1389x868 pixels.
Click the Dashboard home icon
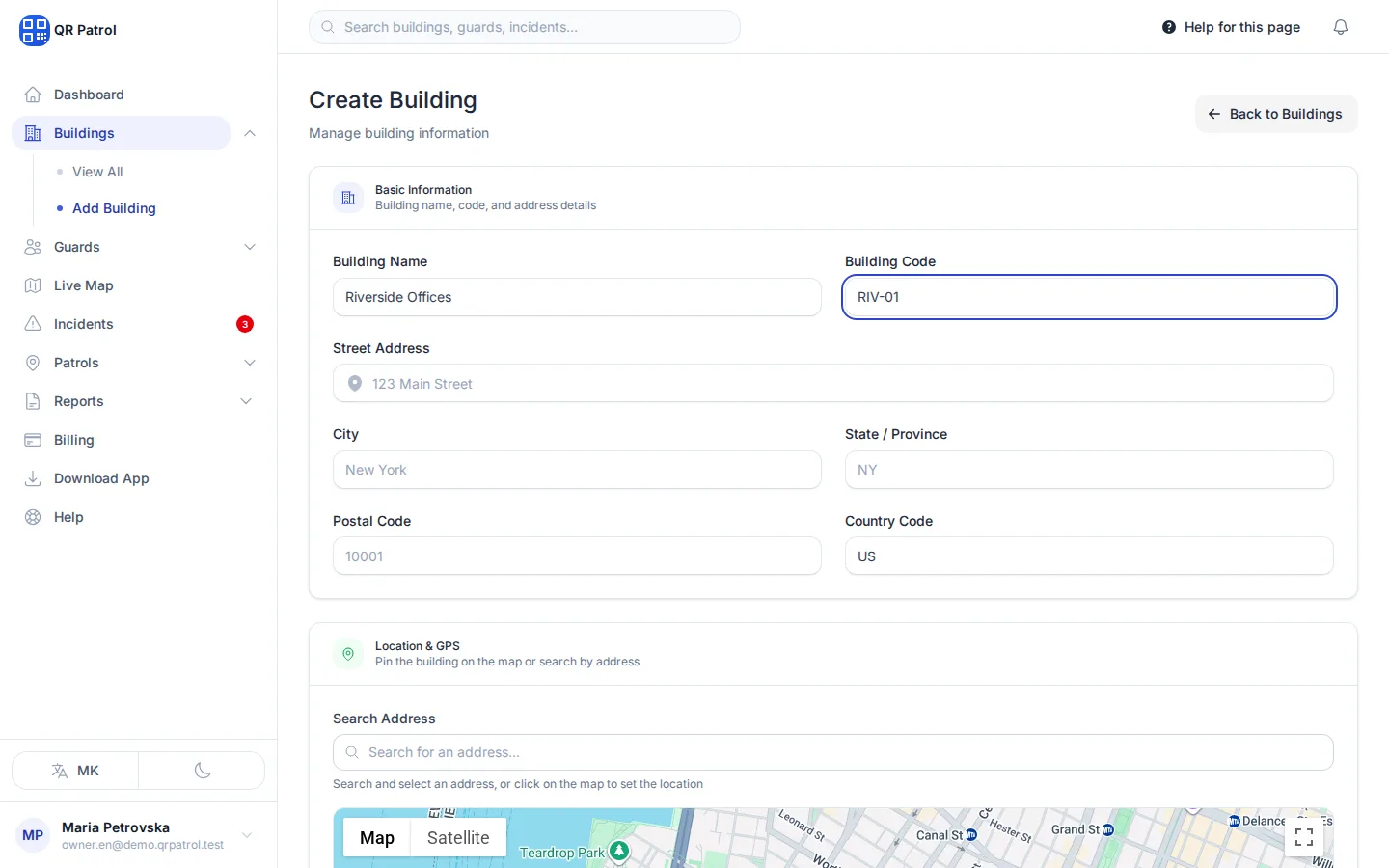[x=33, y=95]
